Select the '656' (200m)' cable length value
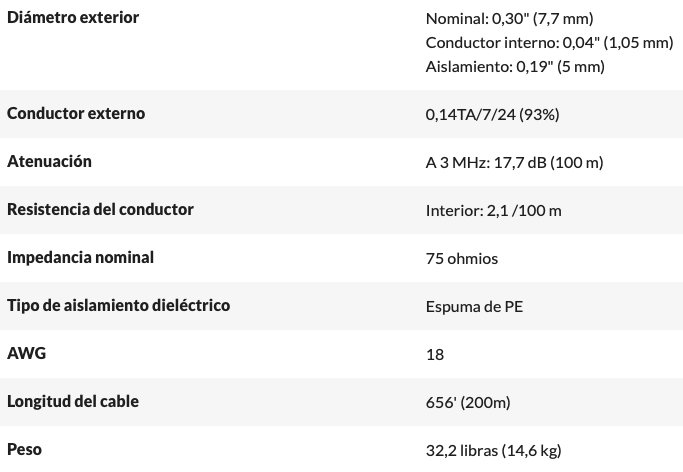 468,402
